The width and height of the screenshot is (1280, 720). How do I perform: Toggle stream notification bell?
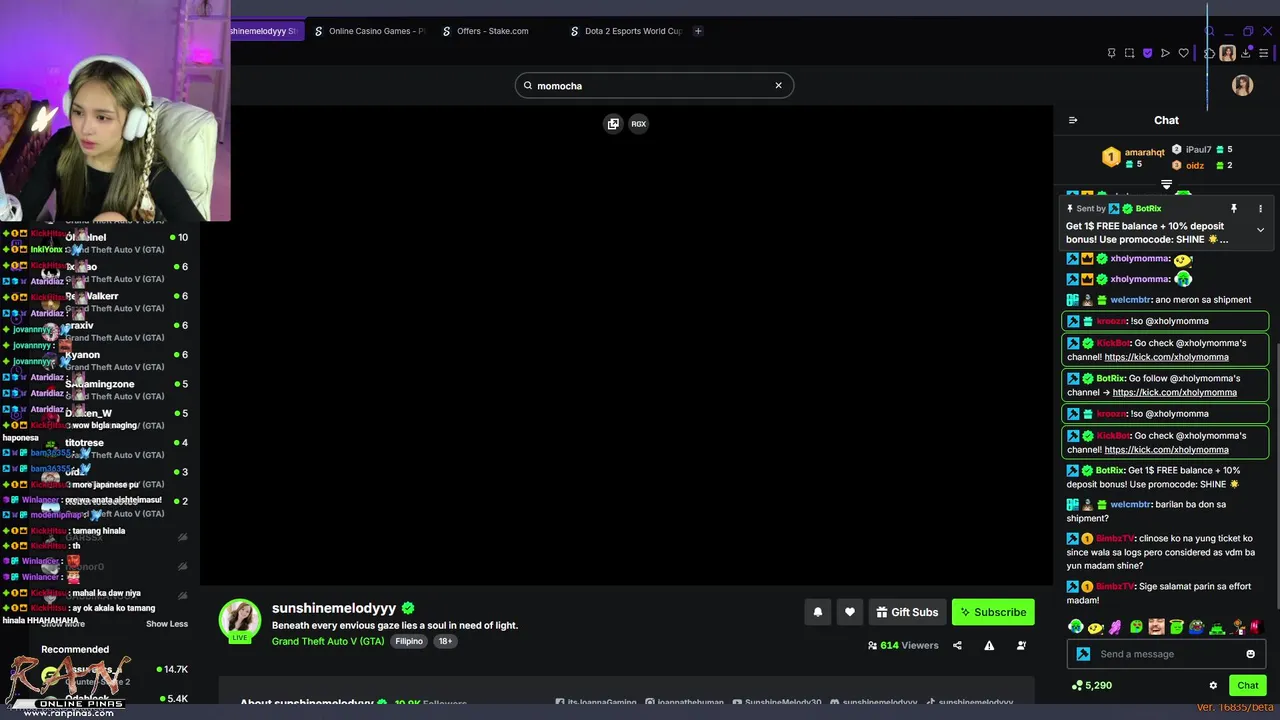(817, 612)
